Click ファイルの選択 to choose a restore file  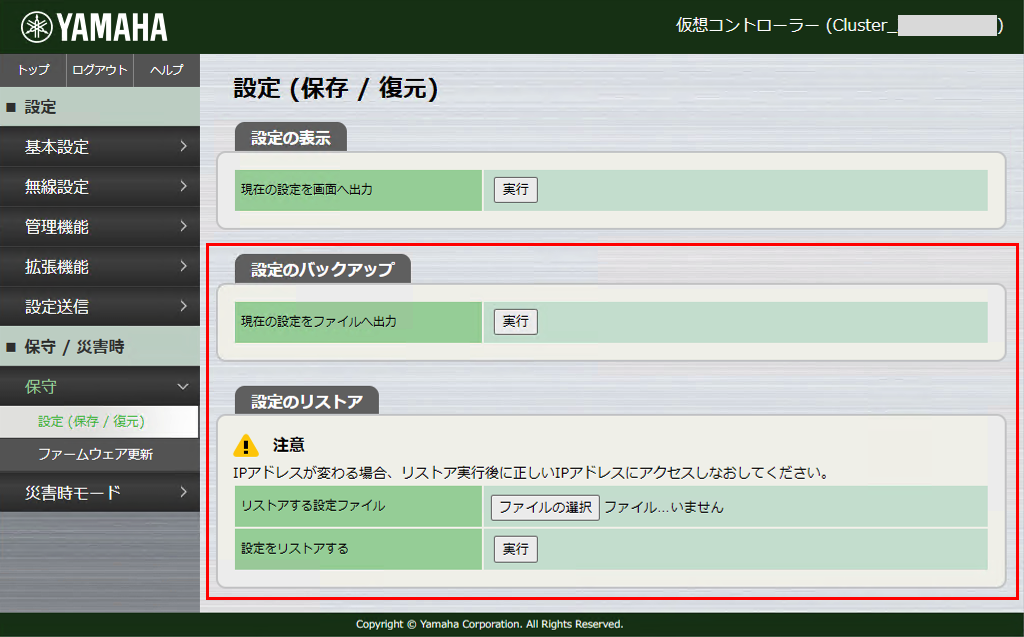543,507
